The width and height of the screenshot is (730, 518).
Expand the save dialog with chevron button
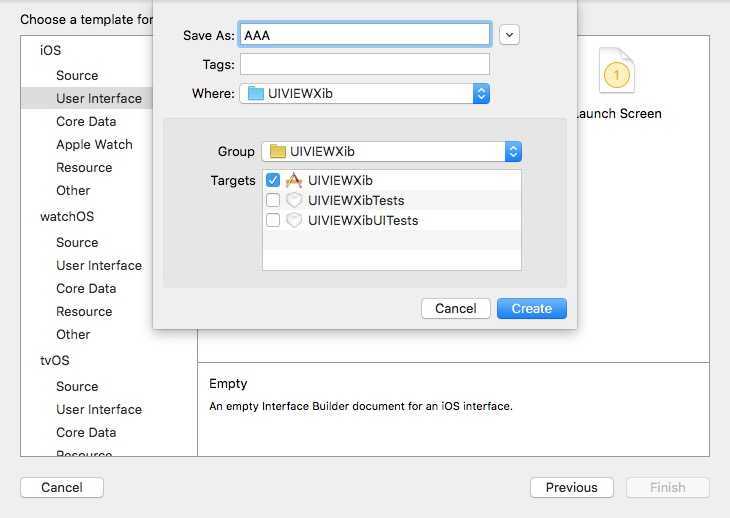[509, 35]
